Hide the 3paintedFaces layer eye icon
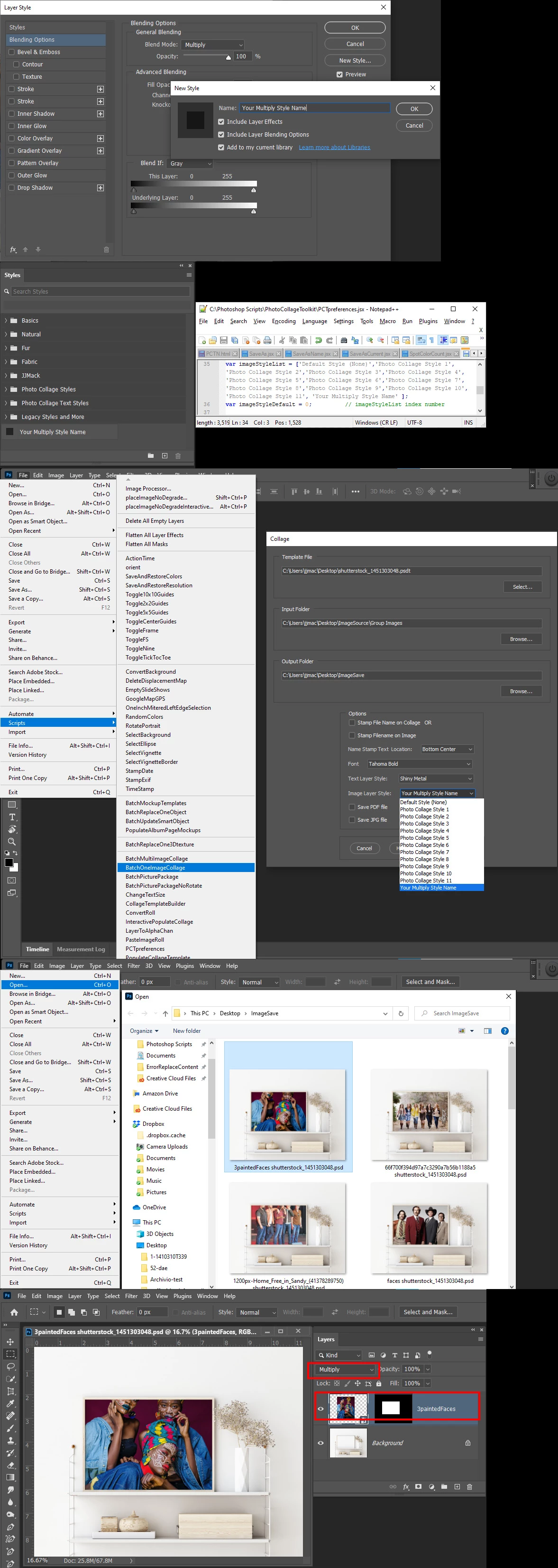The image size is (558, 1568). coord(320,1409)
